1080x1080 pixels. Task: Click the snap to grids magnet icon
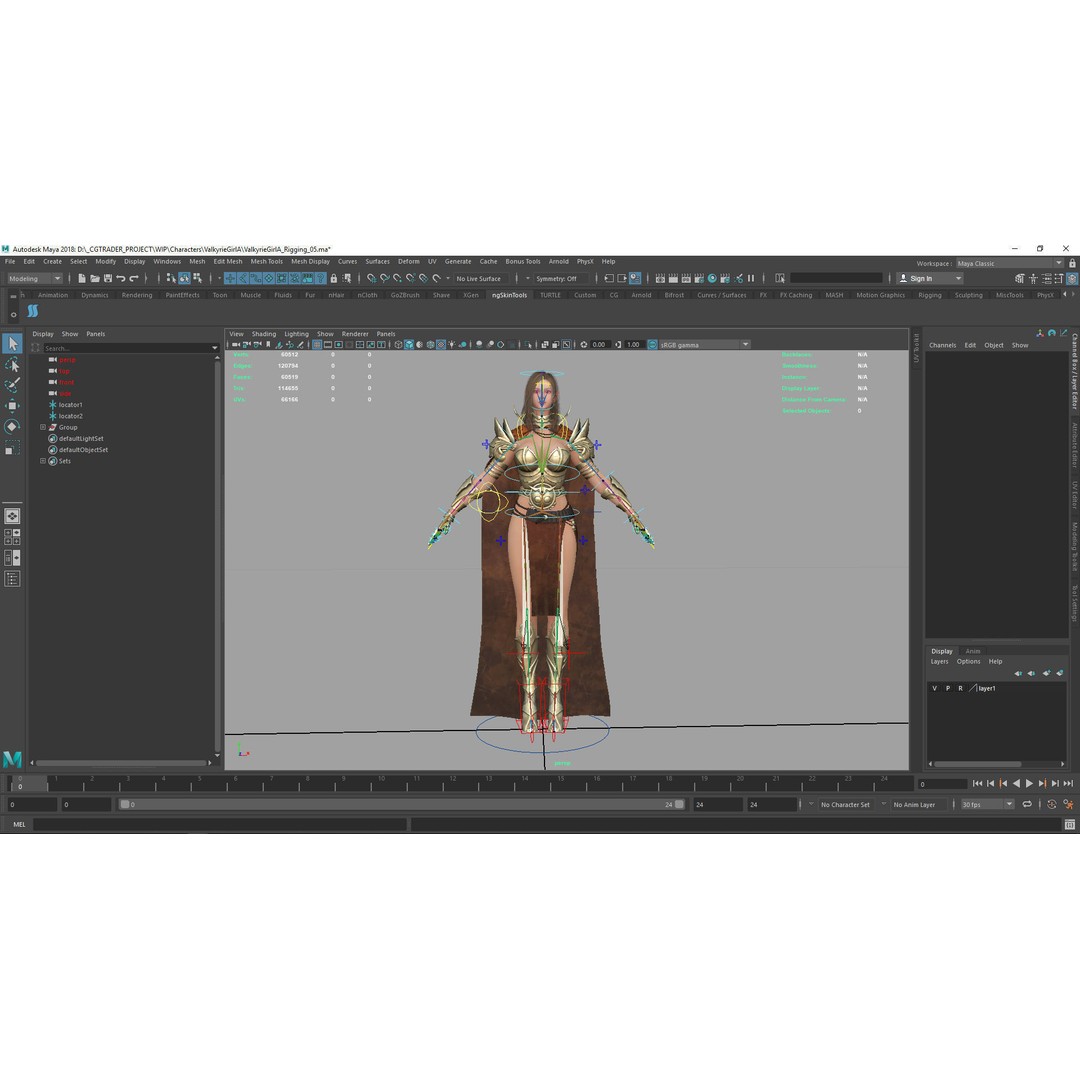point(372,278)
